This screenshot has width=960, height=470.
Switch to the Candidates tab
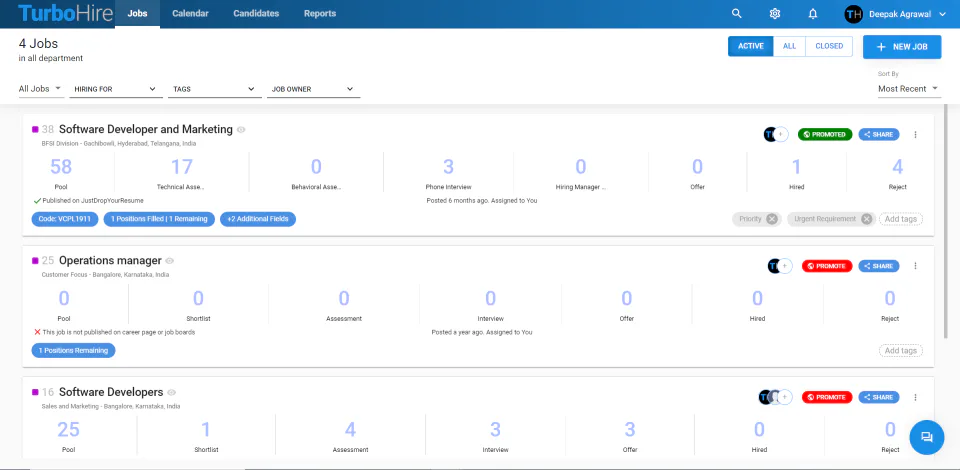256,13
